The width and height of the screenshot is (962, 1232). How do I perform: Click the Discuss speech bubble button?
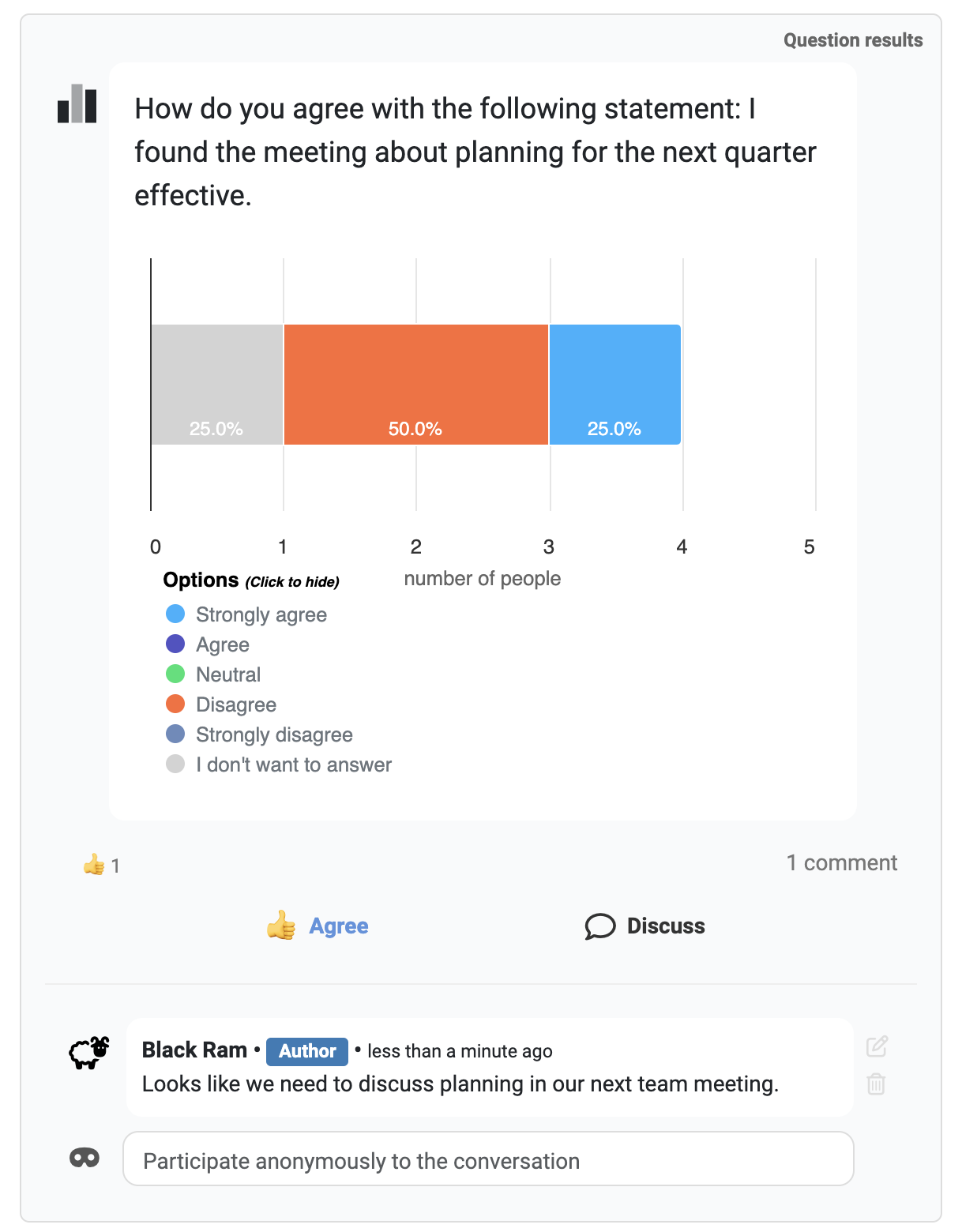pos(645,926)
